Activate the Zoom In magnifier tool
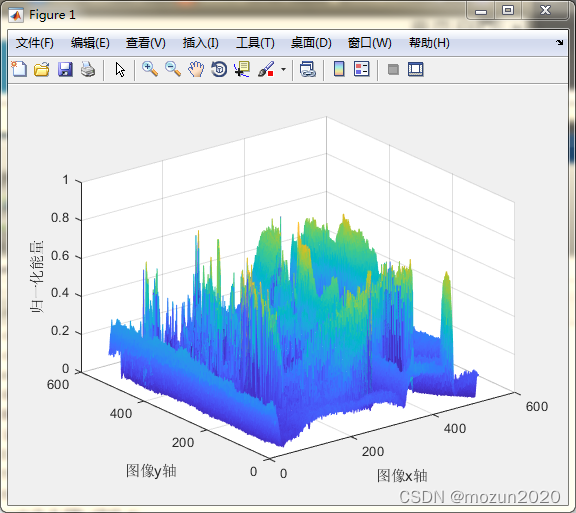 click(x=150, y=69)
